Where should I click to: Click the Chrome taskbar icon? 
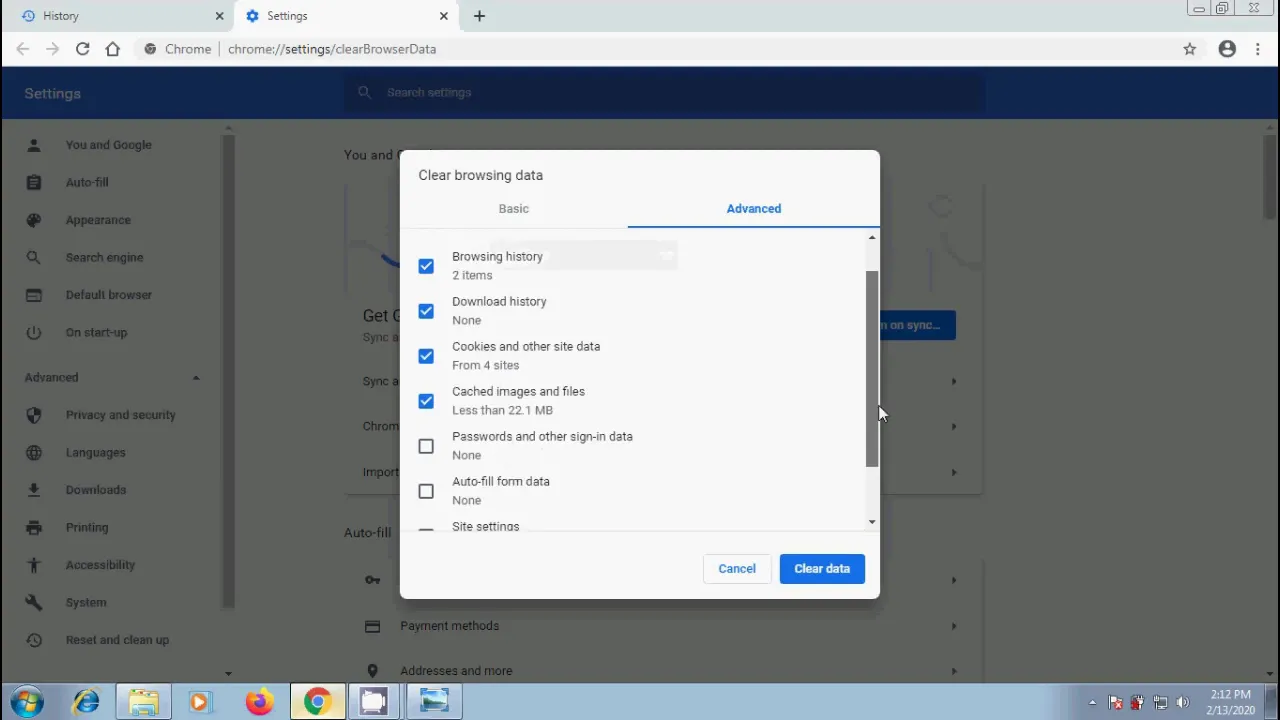tap(318, 702)
